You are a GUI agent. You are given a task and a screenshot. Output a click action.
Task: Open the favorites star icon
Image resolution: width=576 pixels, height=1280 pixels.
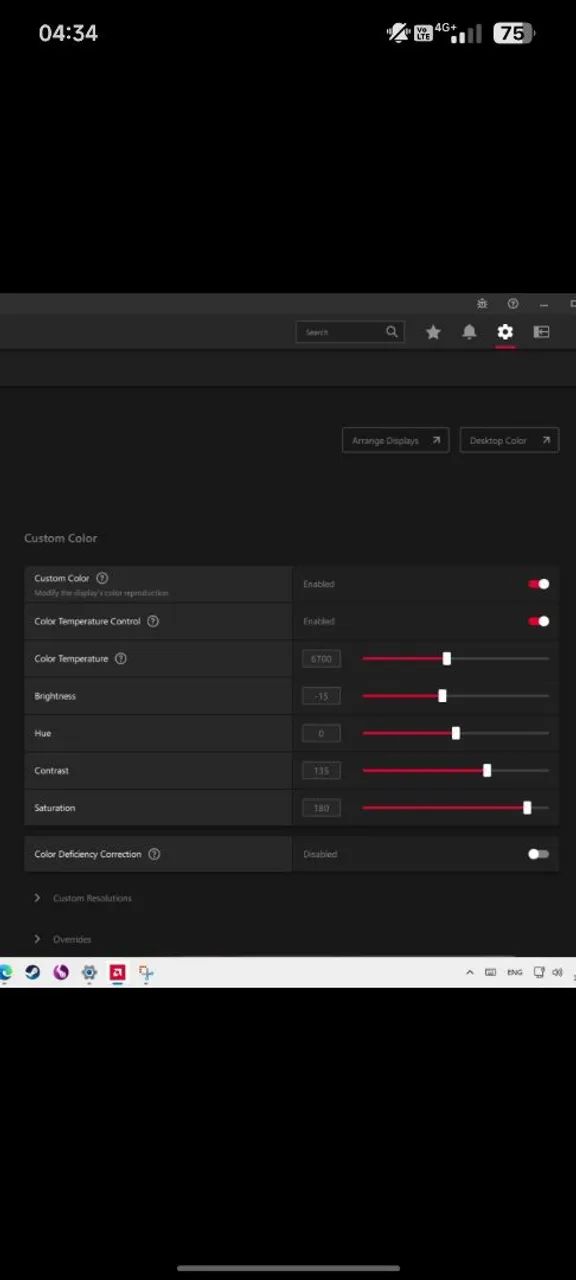[x=433, y=332]
